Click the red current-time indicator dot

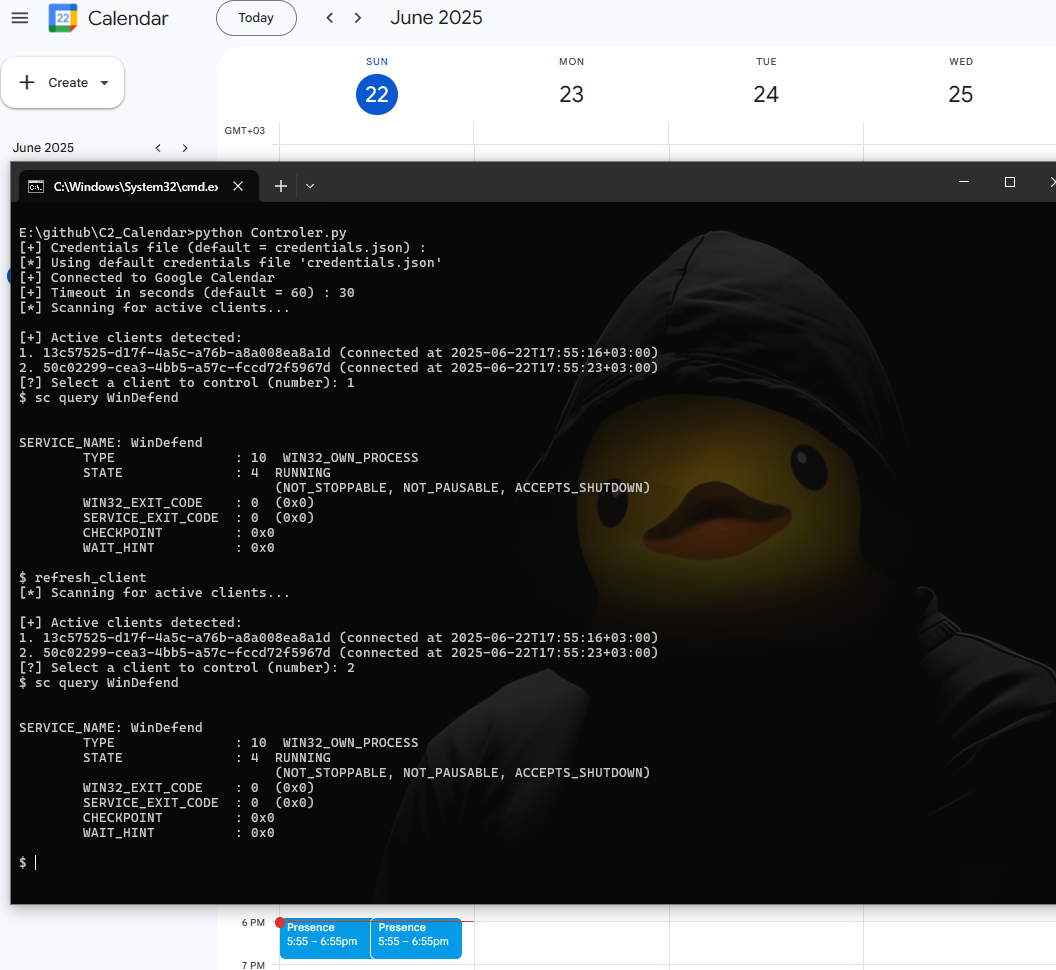point(280,922)
